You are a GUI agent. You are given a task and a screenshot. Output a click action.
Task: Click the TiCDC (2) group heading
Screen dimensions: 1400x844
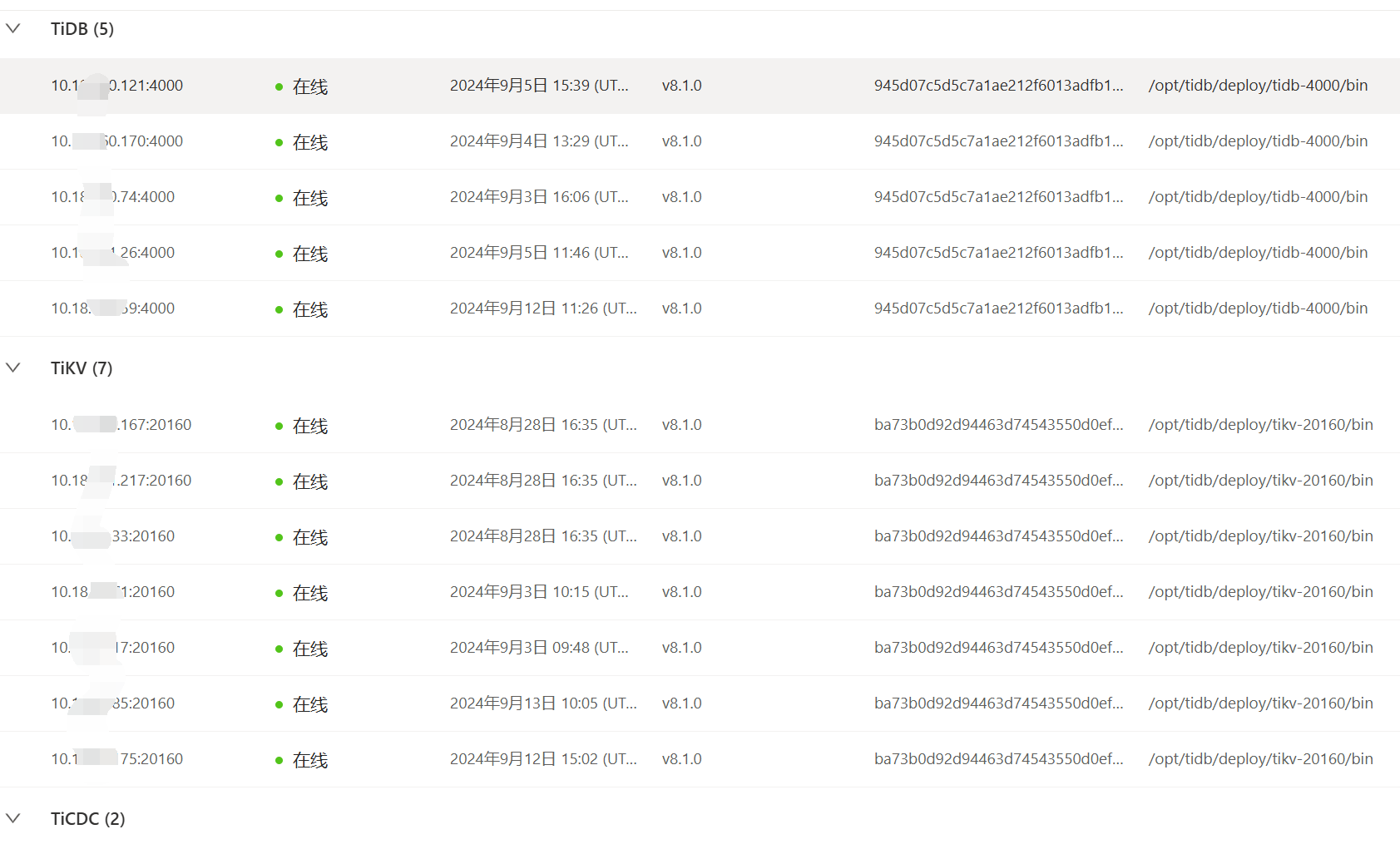(x=87, y=819)
